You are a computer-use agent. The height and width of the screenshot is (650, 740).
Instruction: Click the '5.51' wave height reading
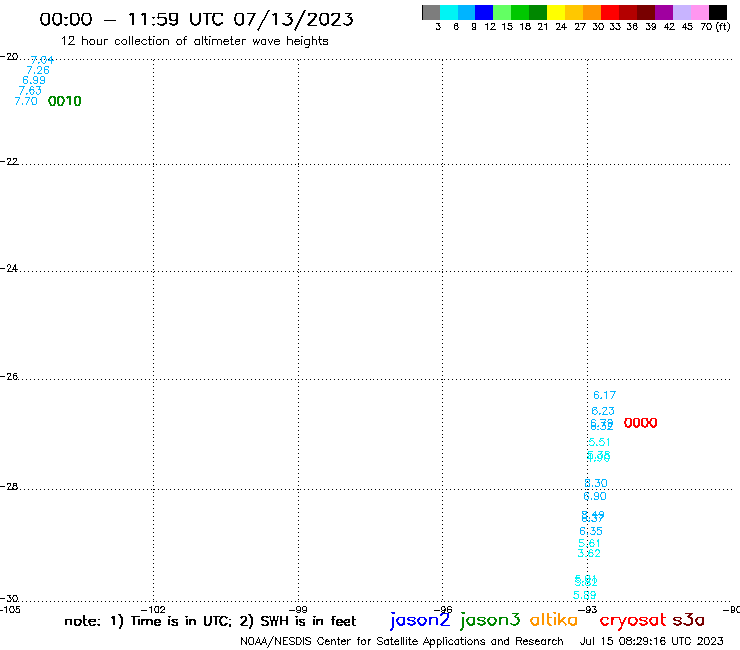coord(599,442)
